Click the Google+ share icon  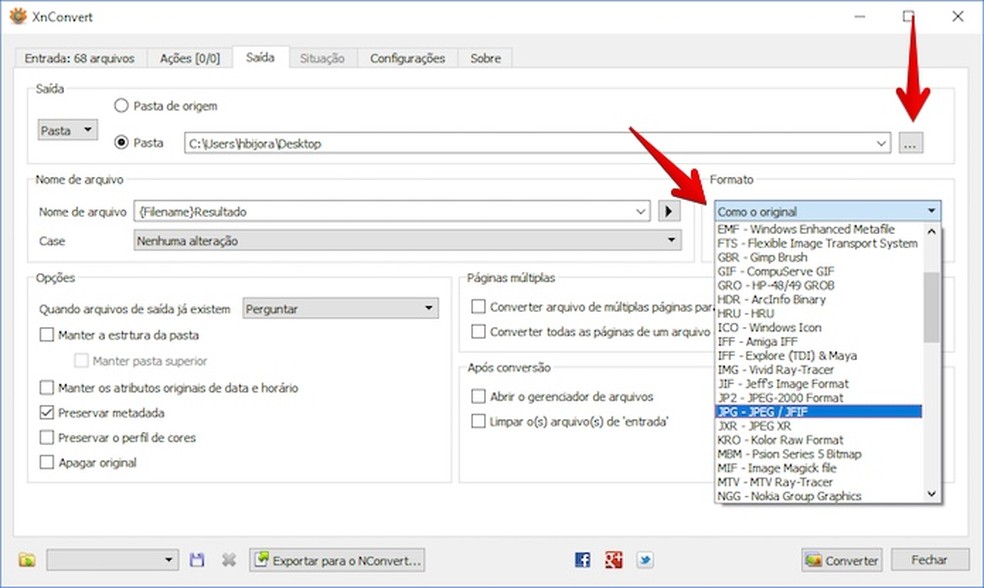612,560
